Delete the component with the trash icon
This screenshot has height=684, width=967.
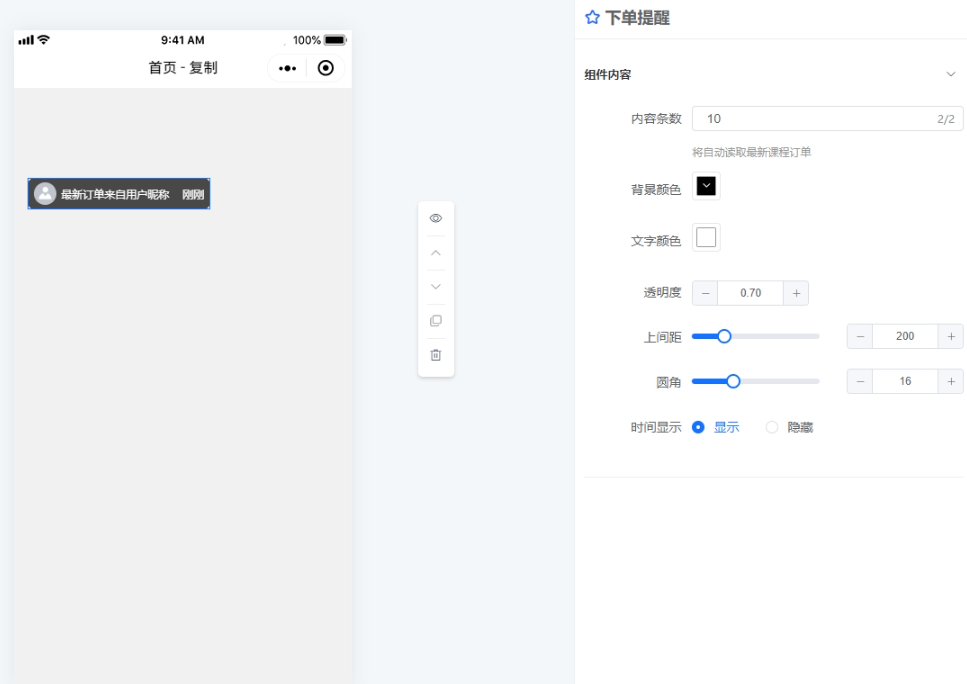(435, 355)
